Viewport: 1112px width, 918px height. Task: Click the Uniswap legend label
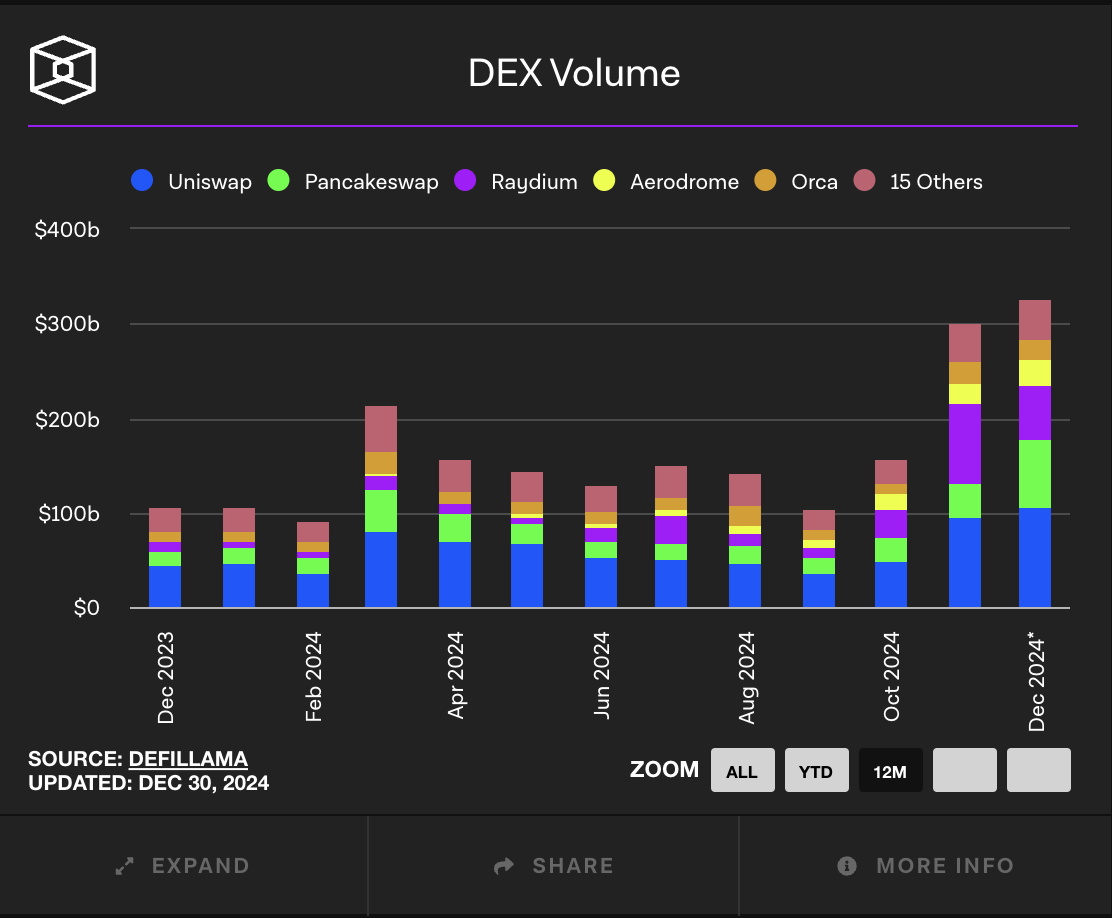point(210,182)
